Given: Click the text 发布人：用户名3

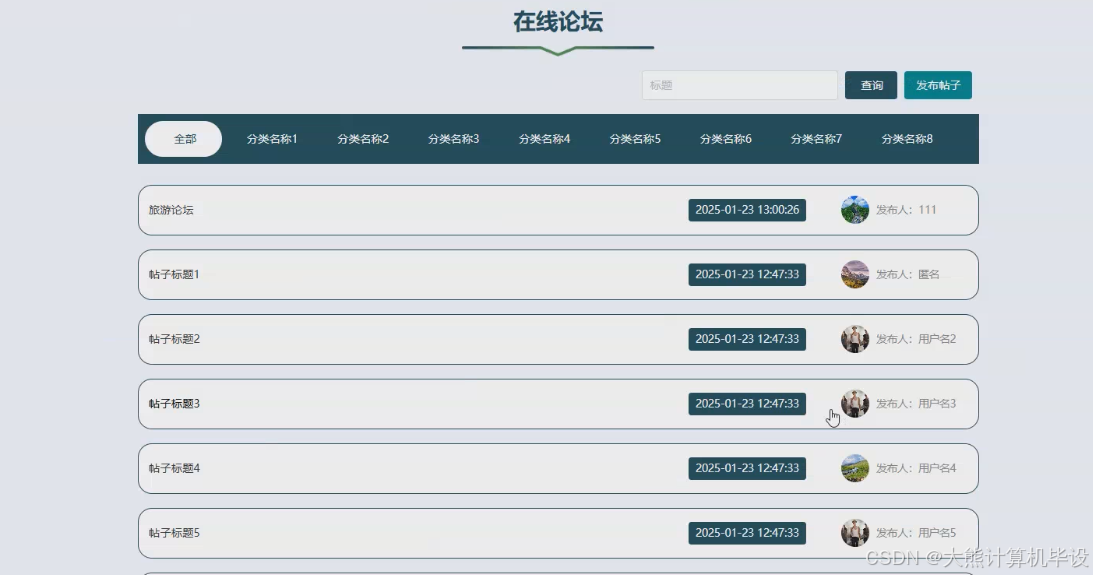Looking at the screenshot, I should 916,404.
